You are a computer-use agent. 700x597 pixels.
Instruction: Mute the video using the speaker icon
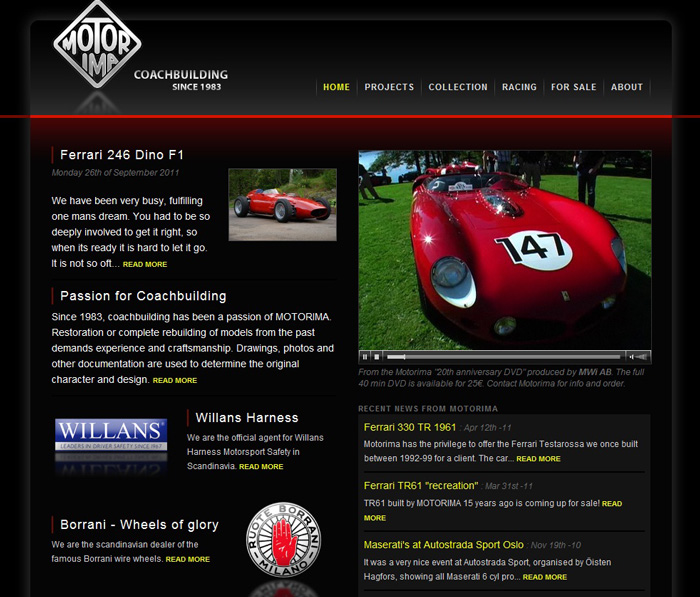tap(631, 357)
